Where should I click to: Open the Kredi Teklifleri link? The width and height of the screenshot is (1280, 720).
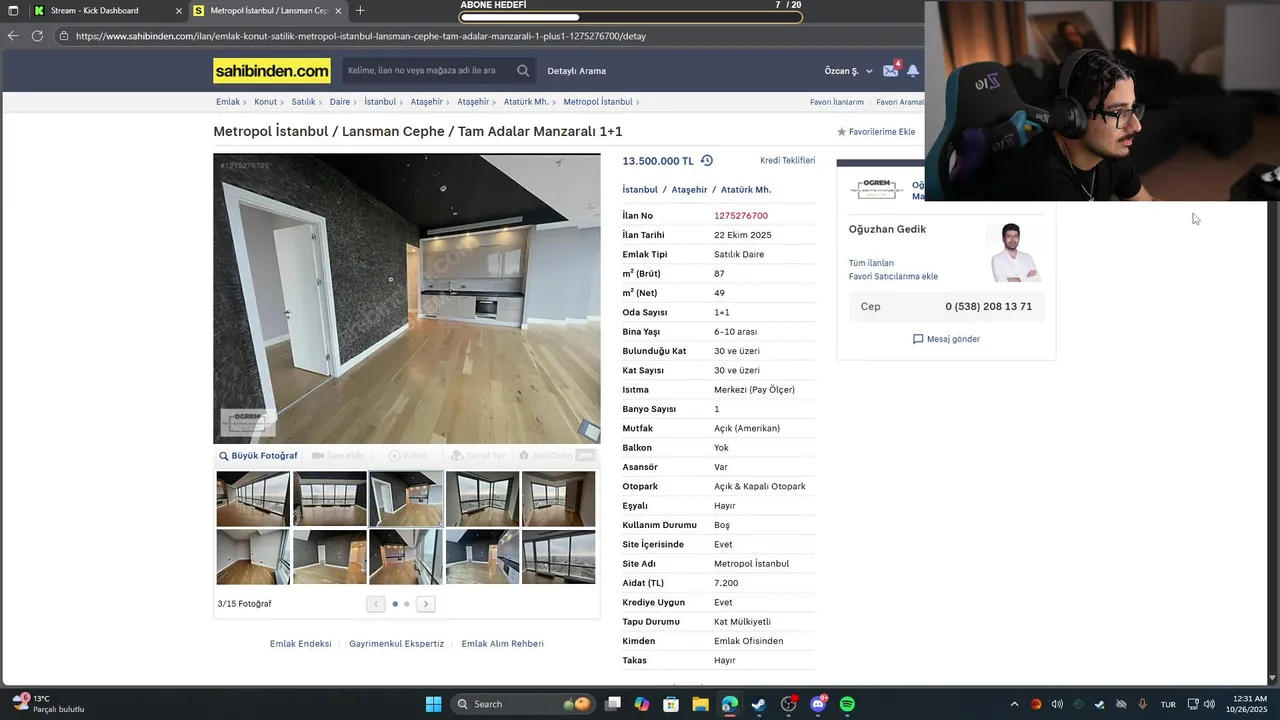787,161
